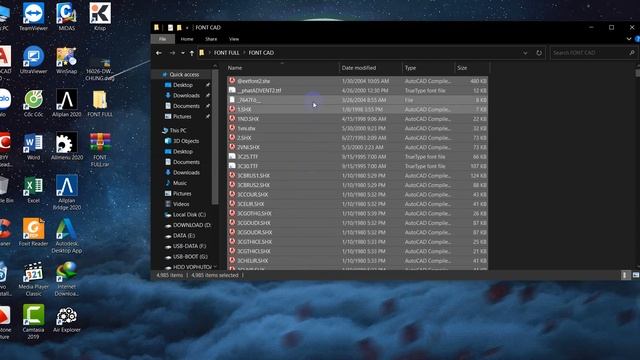Open Air Explorer desktop shortcut
Viewport: 640px width, 360px height.
click(67, 319)
